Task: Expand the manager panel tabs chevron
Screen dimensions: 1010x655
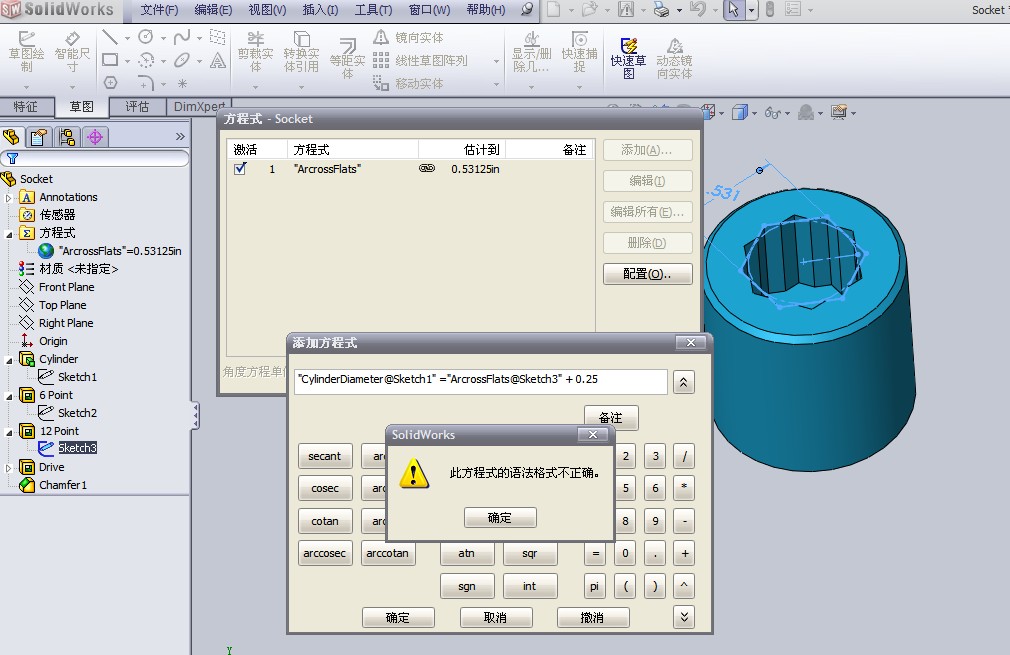Action: 180,137
